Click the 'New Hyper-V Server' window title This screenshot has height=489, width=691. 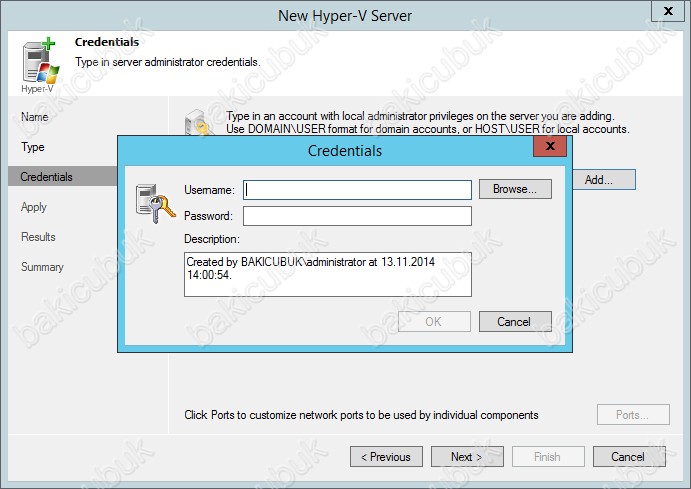tap(345, 16)
